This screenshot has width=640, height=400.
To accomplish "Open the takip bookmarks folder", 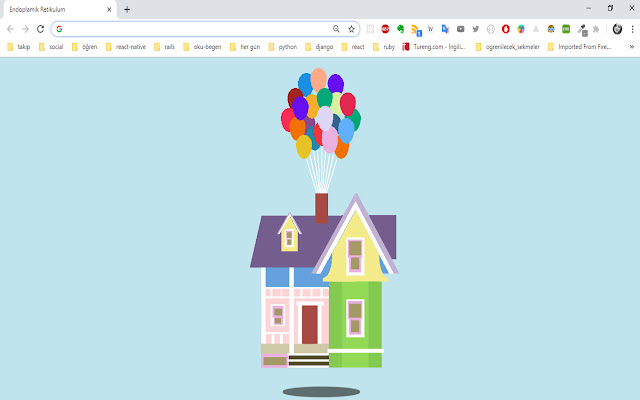I will point(19,47).
